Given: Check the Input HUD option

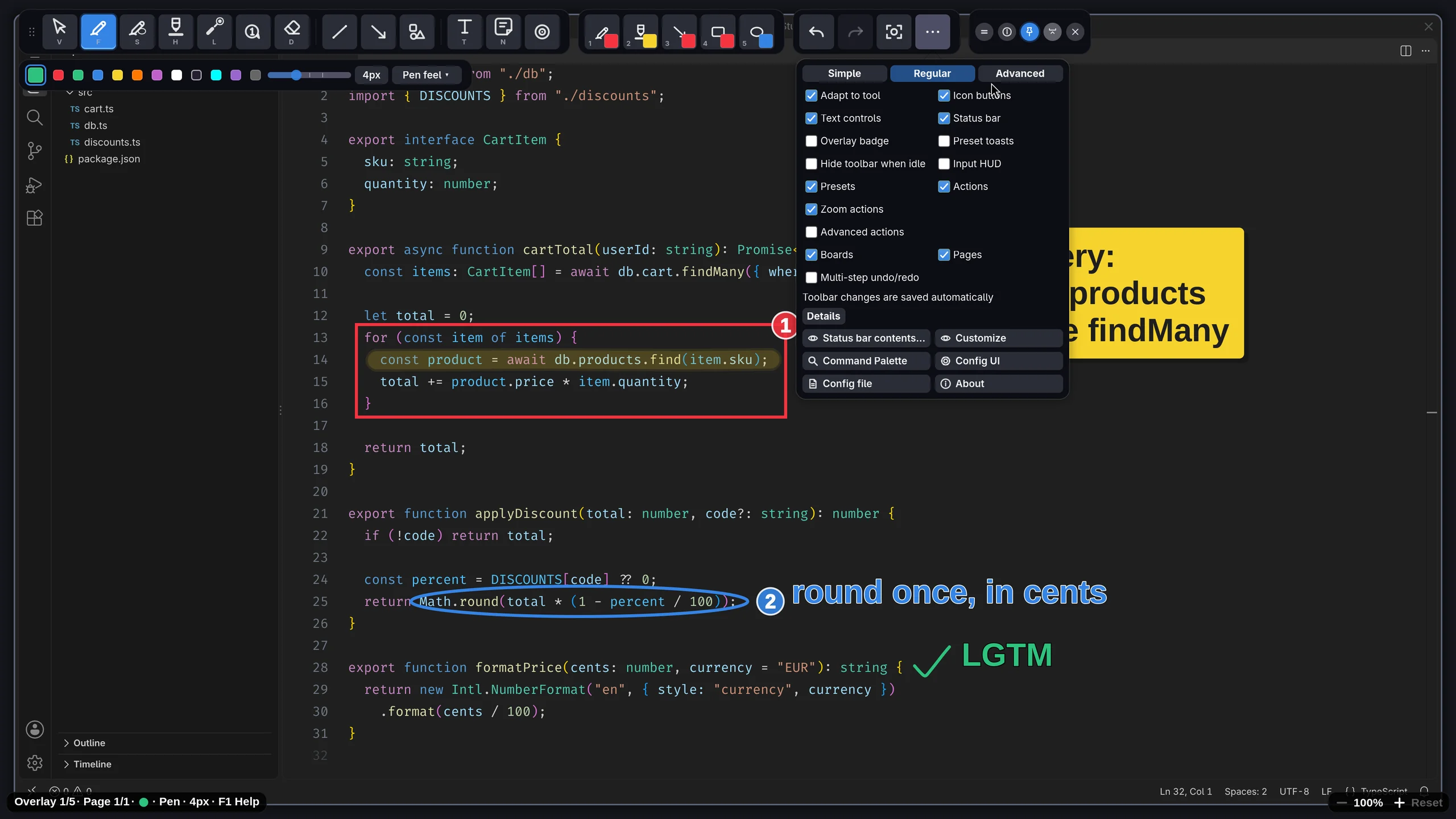Looking at the screenshot, I should point(944,164).
